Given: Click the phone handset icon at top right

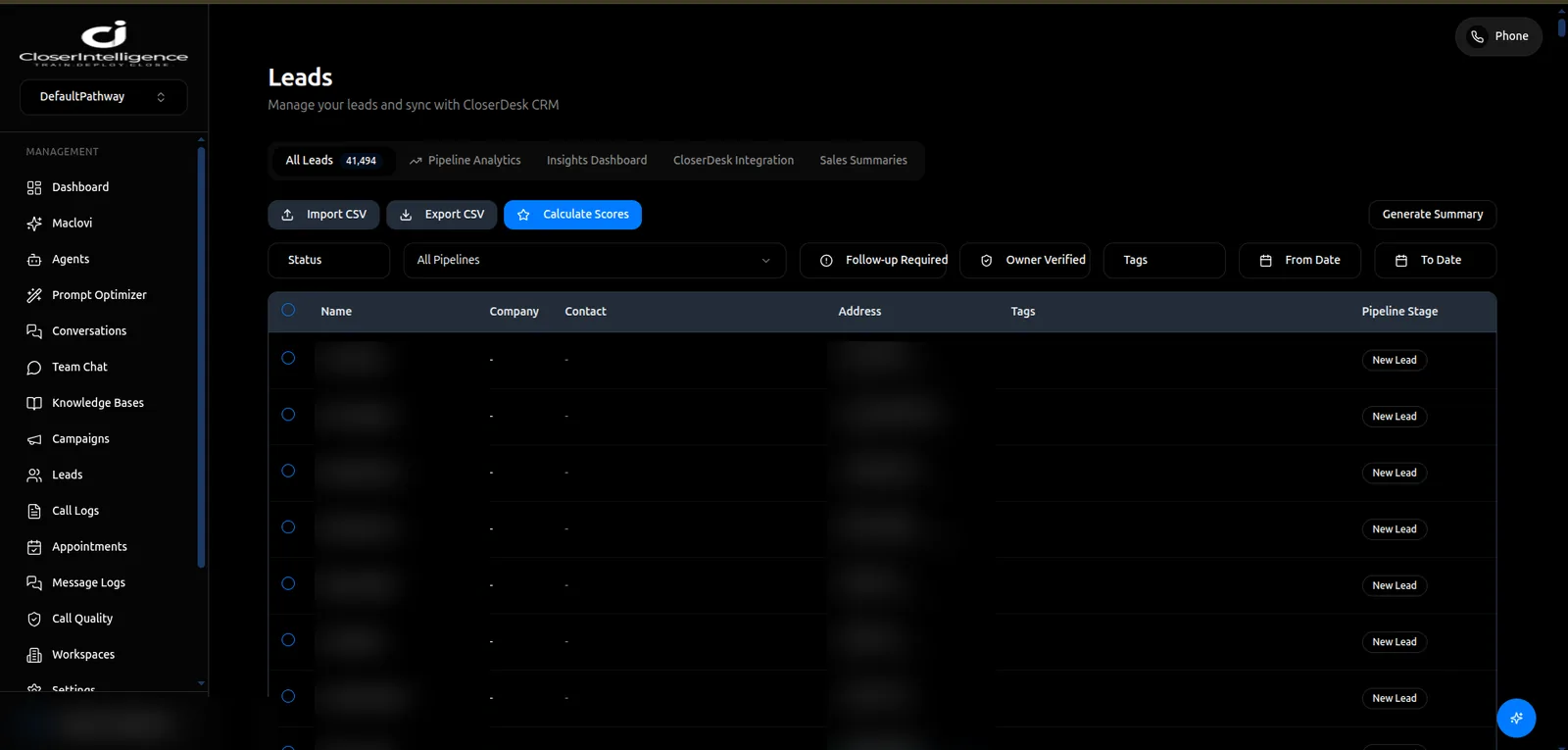Looking at the screenshot, I should tap(1477, 36).
